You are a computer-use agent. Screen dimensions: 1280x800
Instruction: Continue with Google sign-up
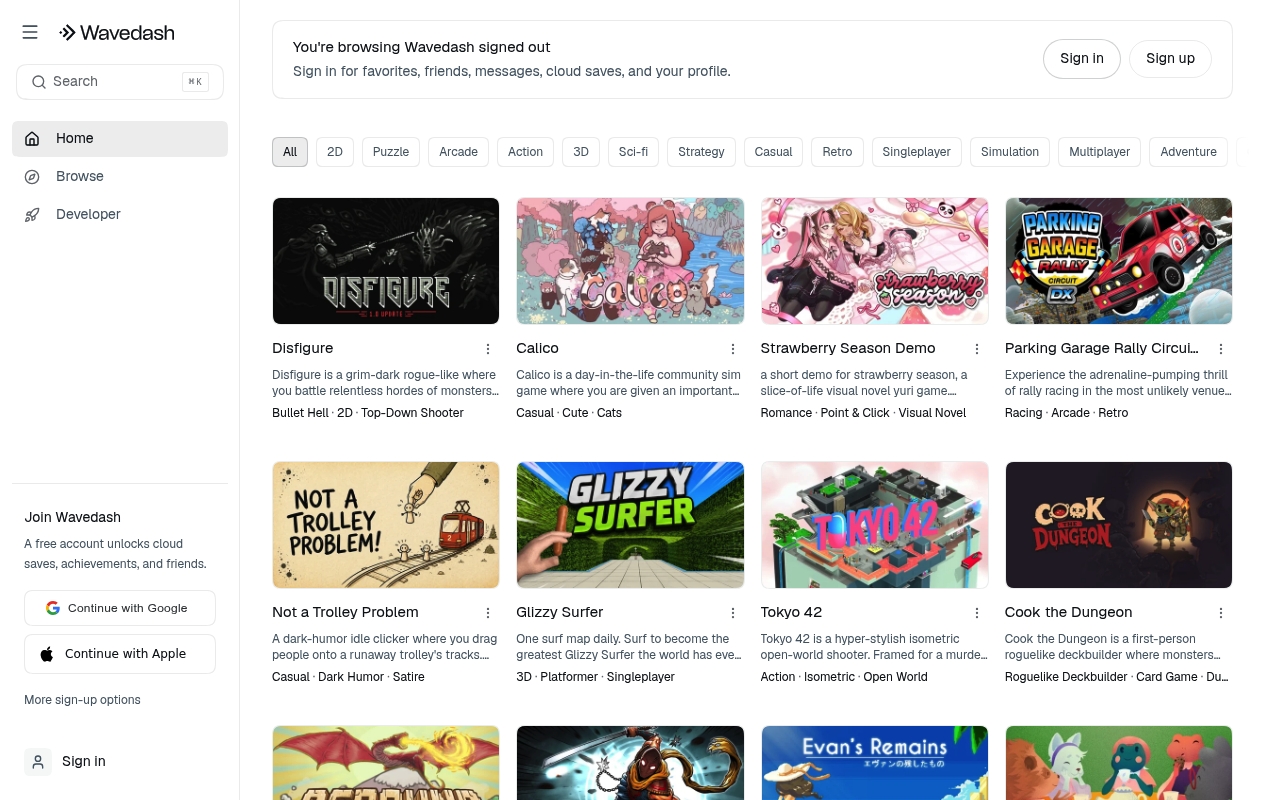click(120, 608)
